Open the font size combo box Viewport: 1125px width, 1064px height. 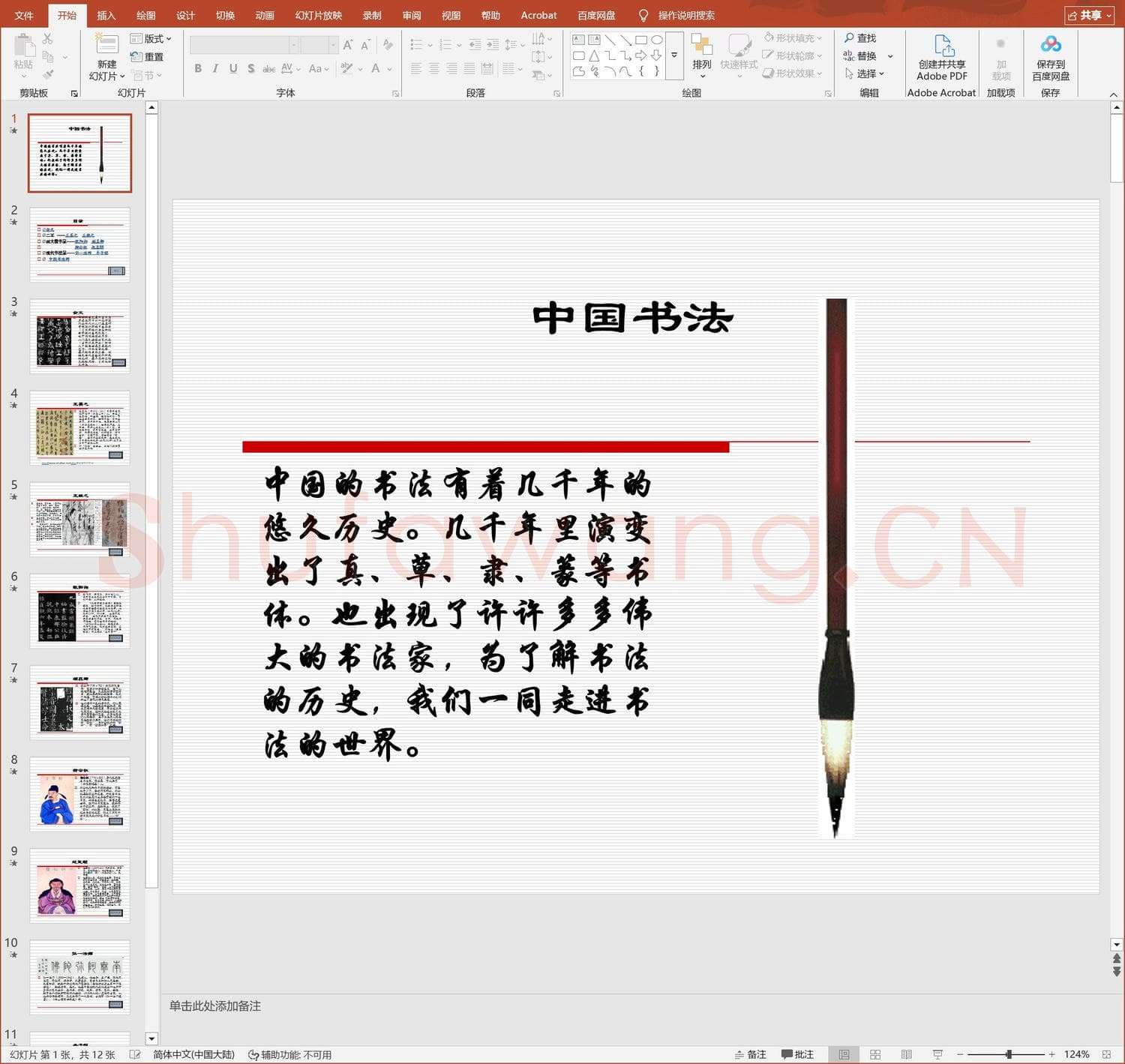pos(319,45)
